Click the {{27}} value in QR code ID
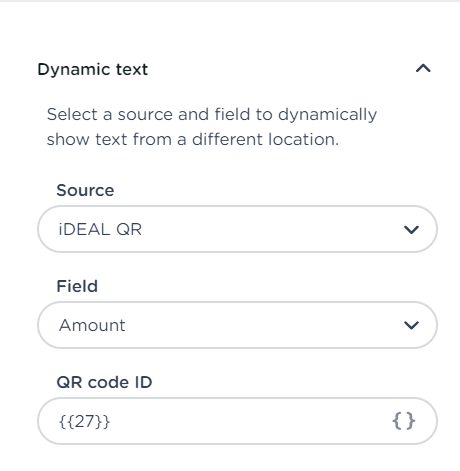The width and height of the screenshot is (460, 471). pos(84,421)
